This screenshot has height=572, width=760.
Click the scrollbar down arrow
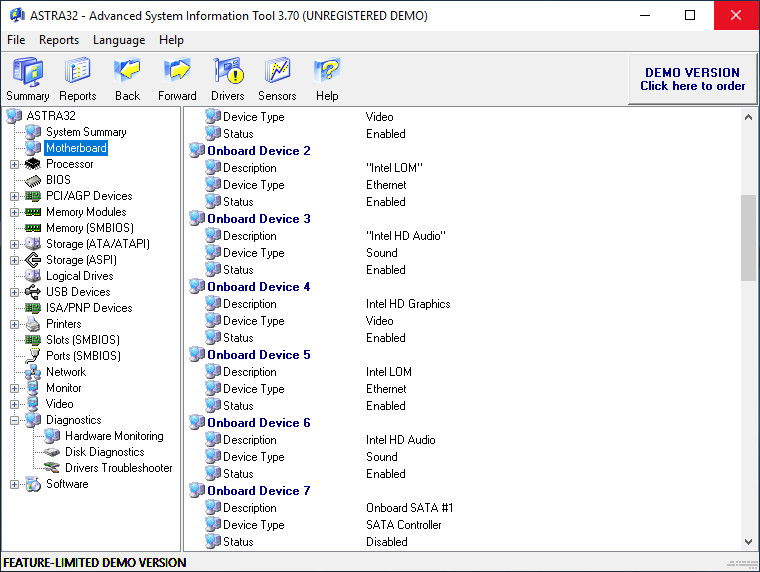pos(748,541)
